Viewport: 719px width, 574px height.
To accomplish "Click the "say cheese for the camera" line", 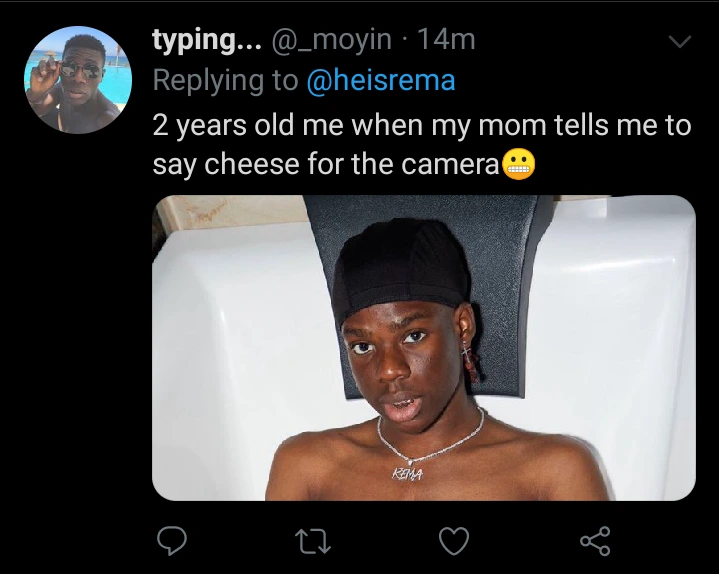I will pyautogui.click(x=326, y=164).
